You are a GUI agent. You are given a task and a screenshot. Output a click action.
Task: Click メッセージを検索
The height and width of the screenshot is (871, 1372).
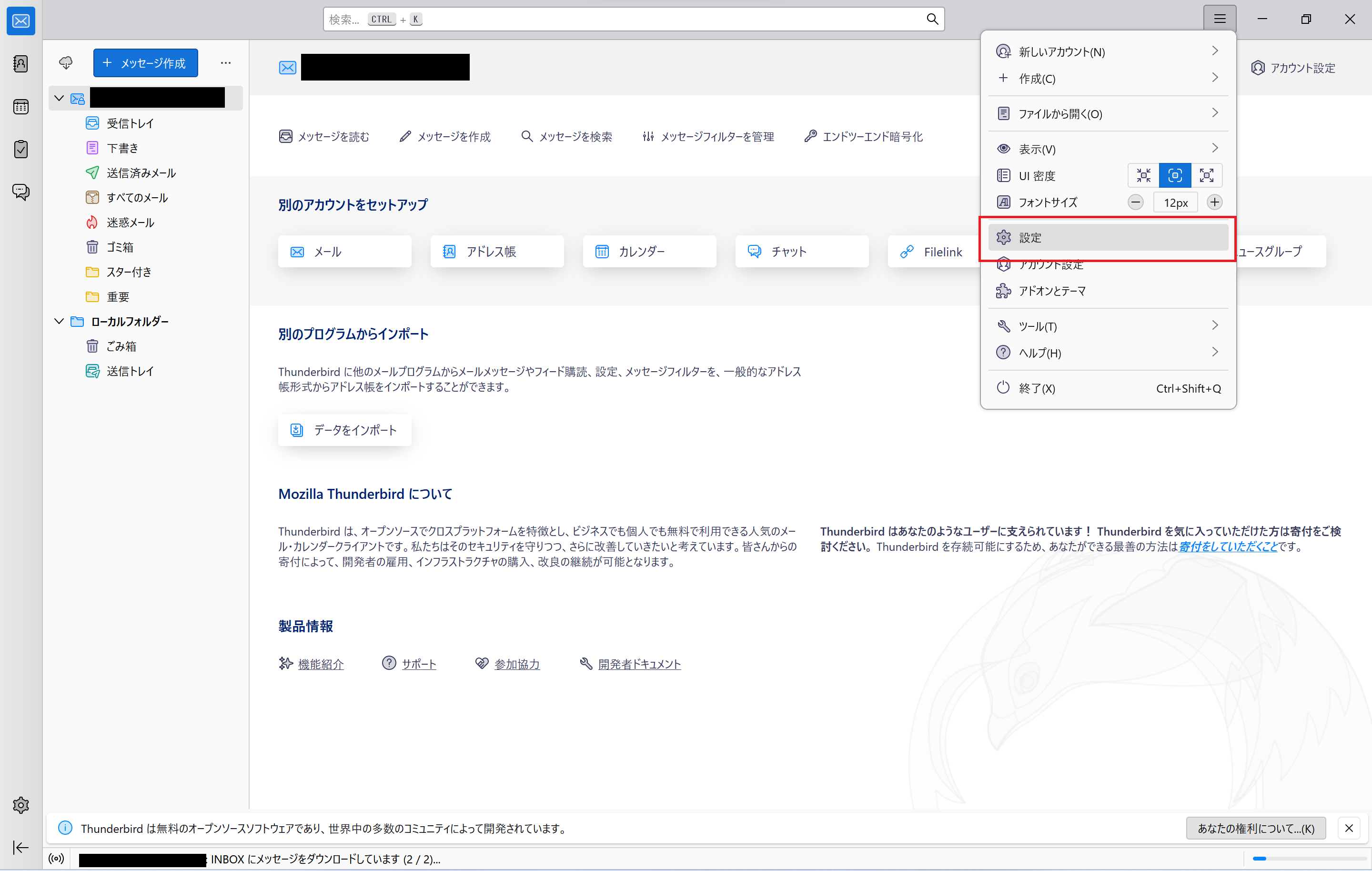tap(566, 136)
